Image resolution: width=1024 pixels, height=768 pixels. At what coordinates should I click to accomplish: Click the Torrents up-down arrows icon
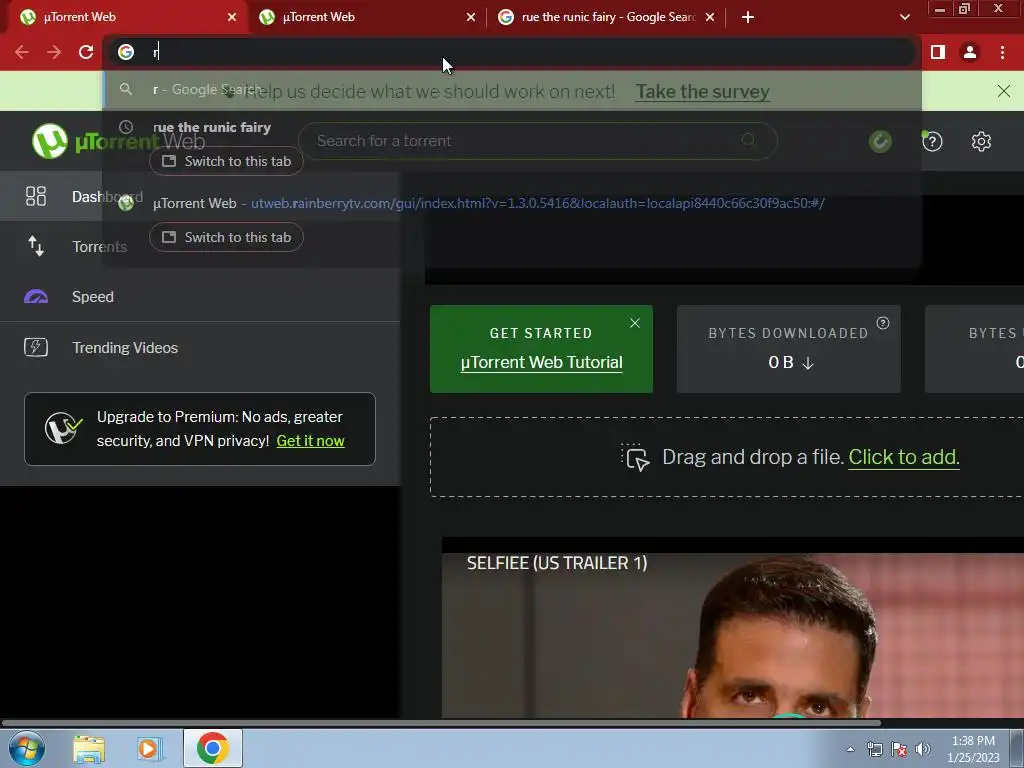[x=36, y=246]
